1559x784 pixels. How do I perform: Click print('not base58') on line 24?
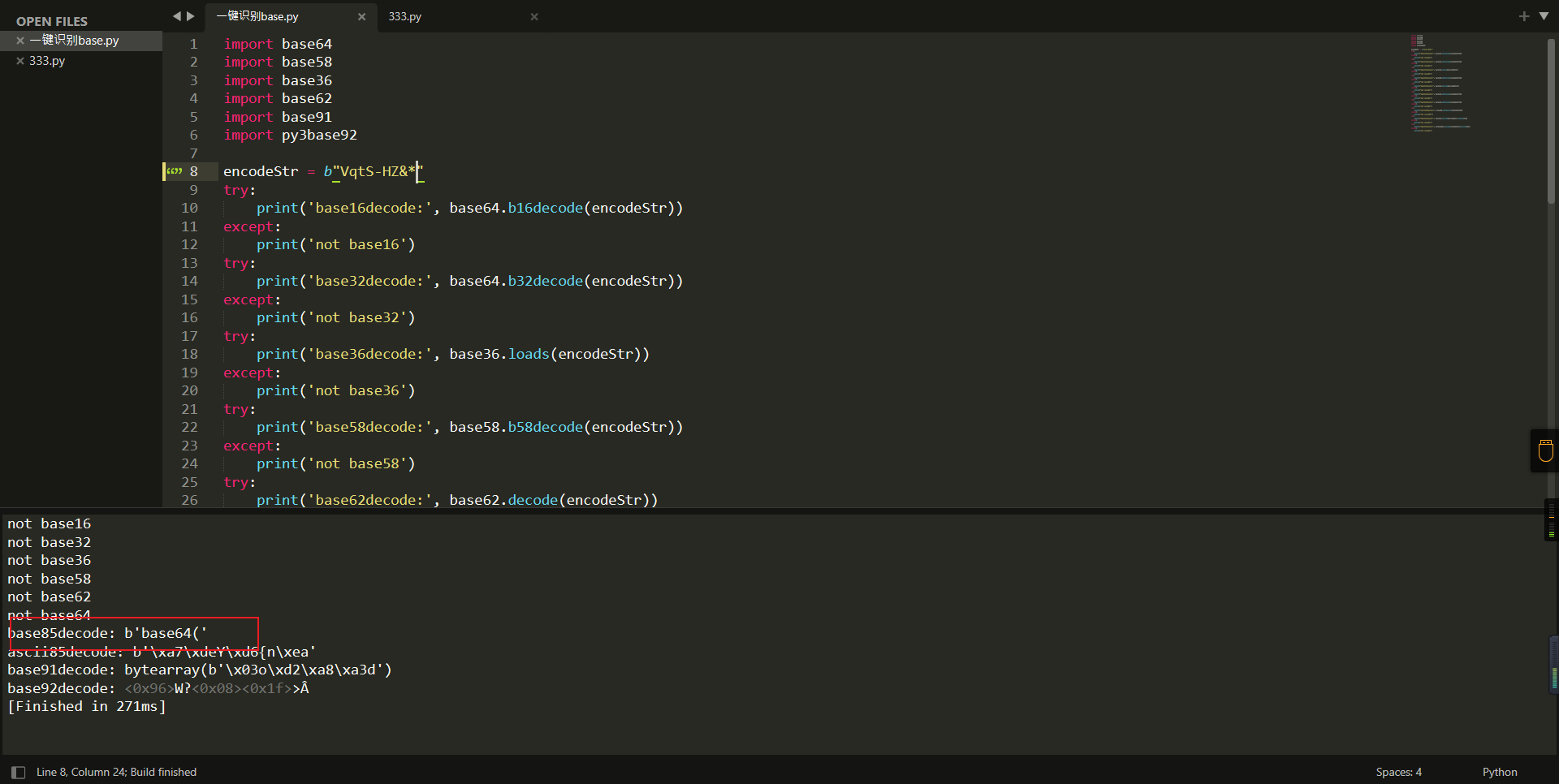(336, 463)
